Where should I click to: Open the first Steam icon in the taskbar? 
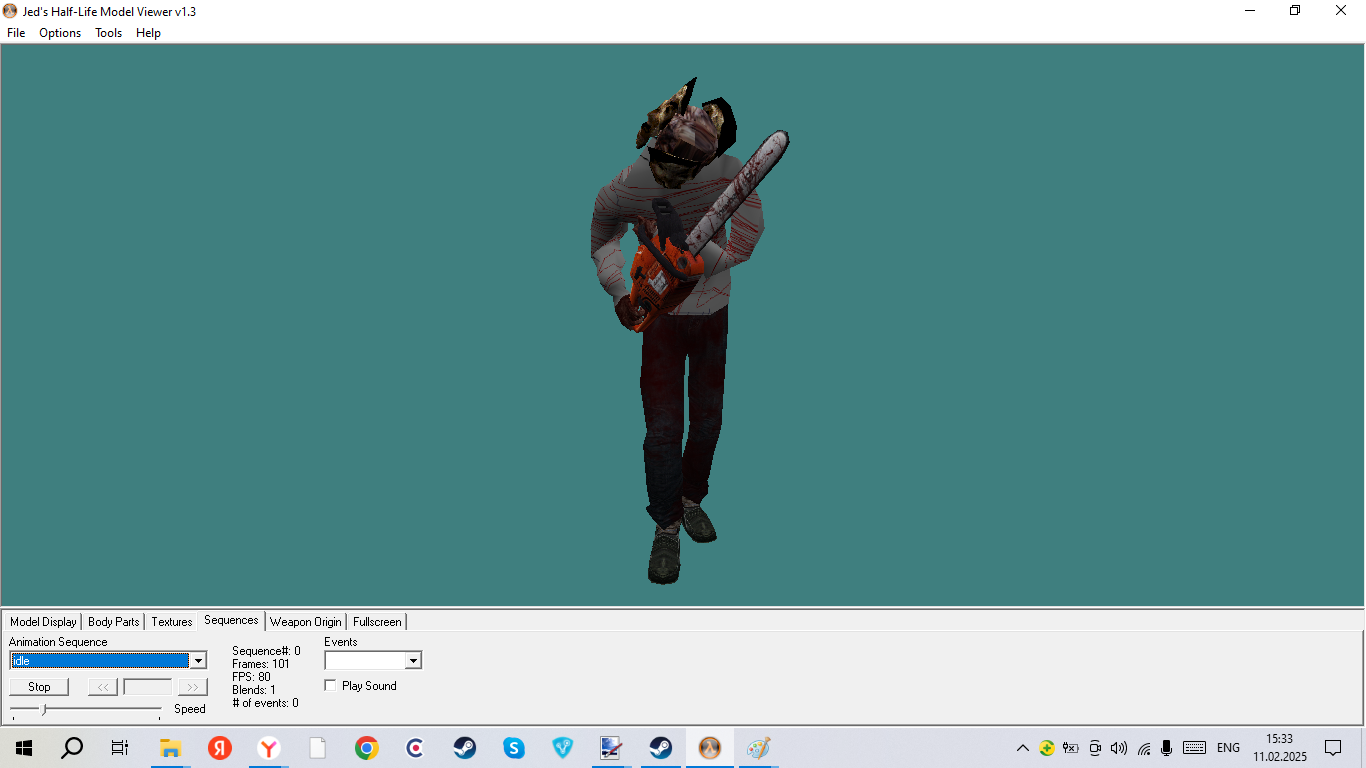[465, 748]
